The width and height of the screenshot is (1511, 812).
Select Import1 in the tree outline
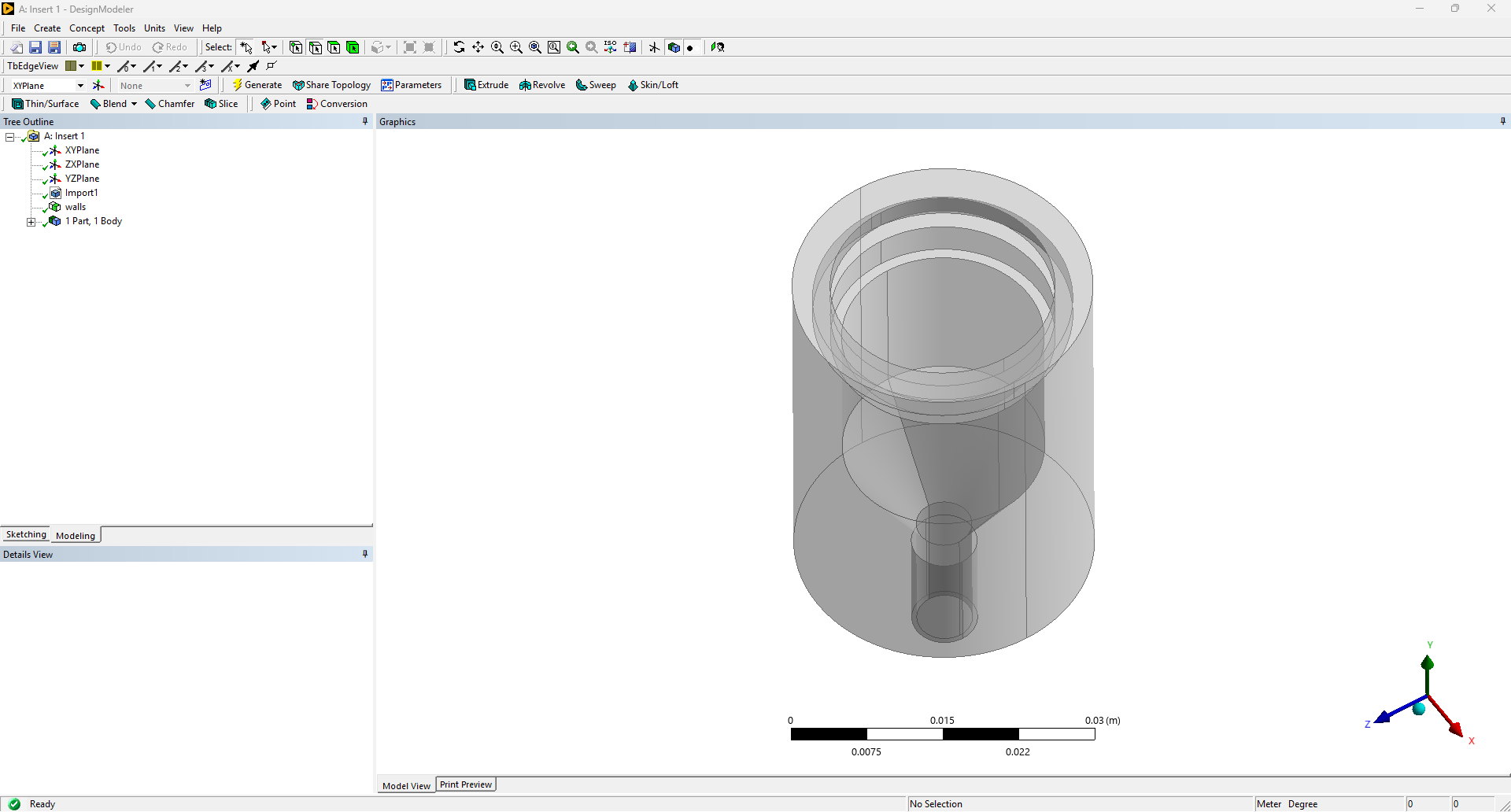point(81,193)
